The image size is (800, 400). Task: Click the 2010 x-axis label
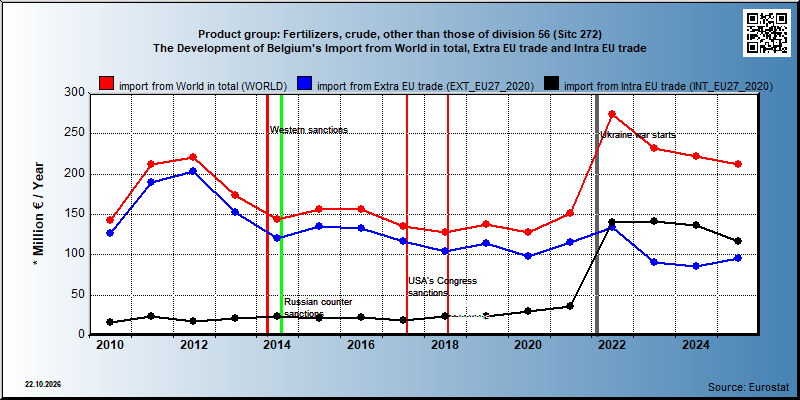(x=110, y=345)
